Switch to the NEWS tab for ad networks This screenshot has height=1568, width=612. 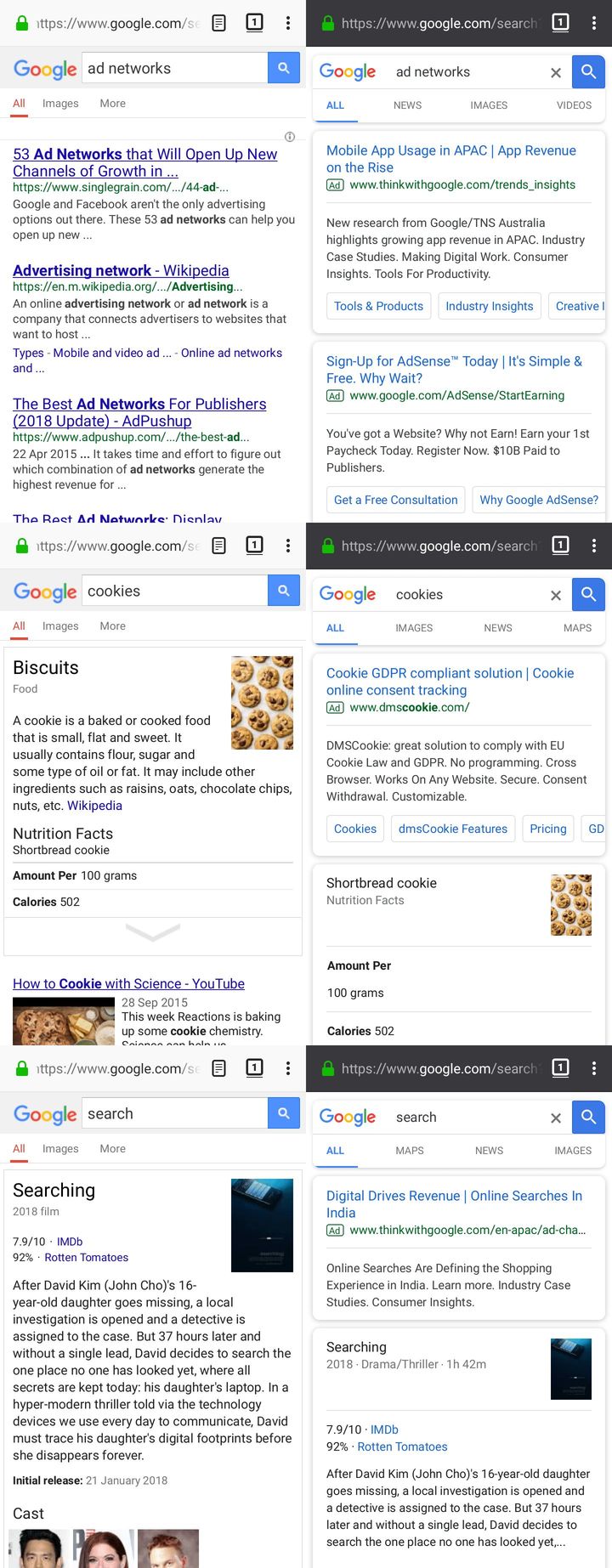(x=407, y=105)
